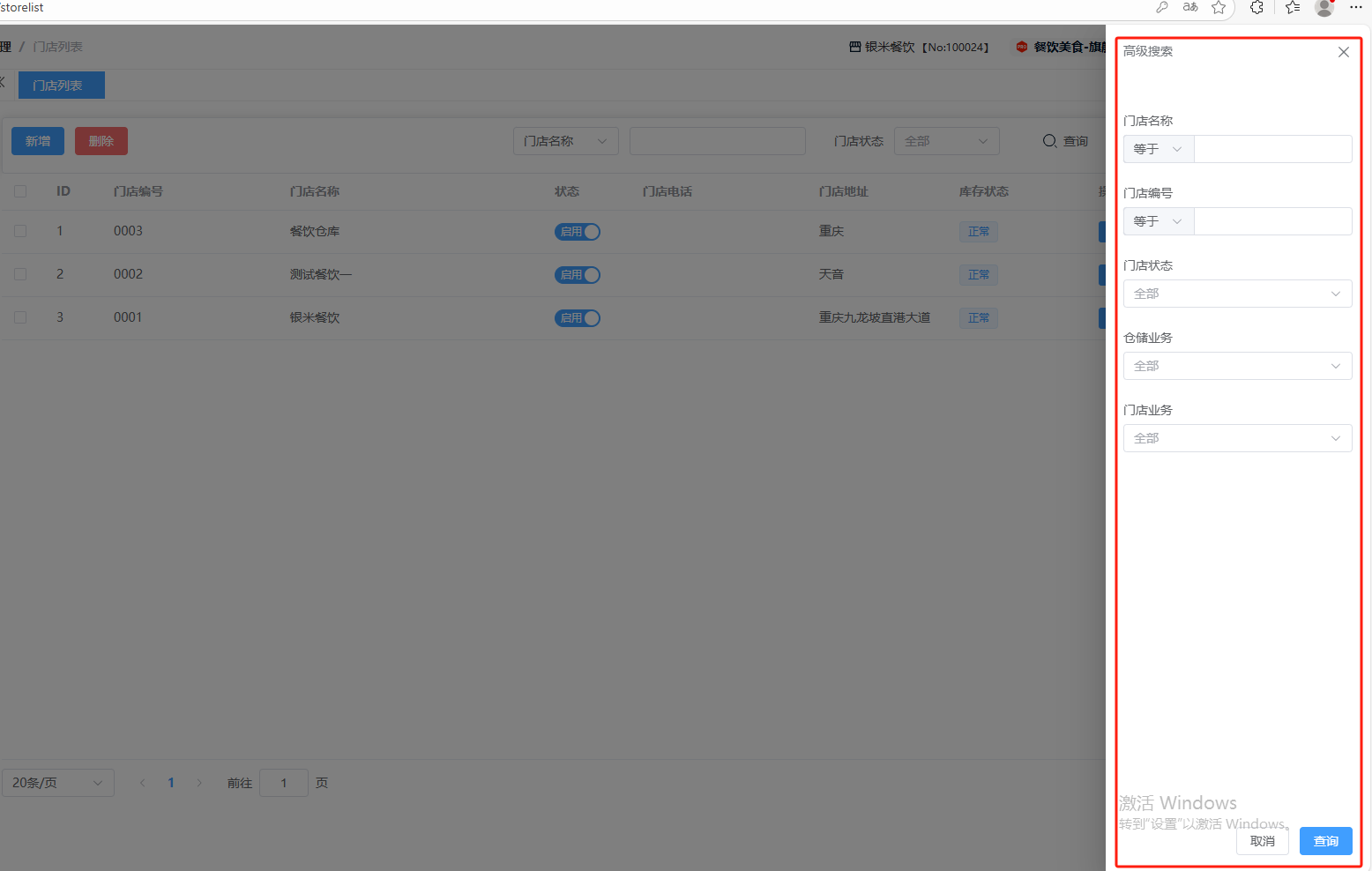1372x871 pixels.
Task: Toggle the 启用 switch for 餐饮仓库
Action: [578, 232]
